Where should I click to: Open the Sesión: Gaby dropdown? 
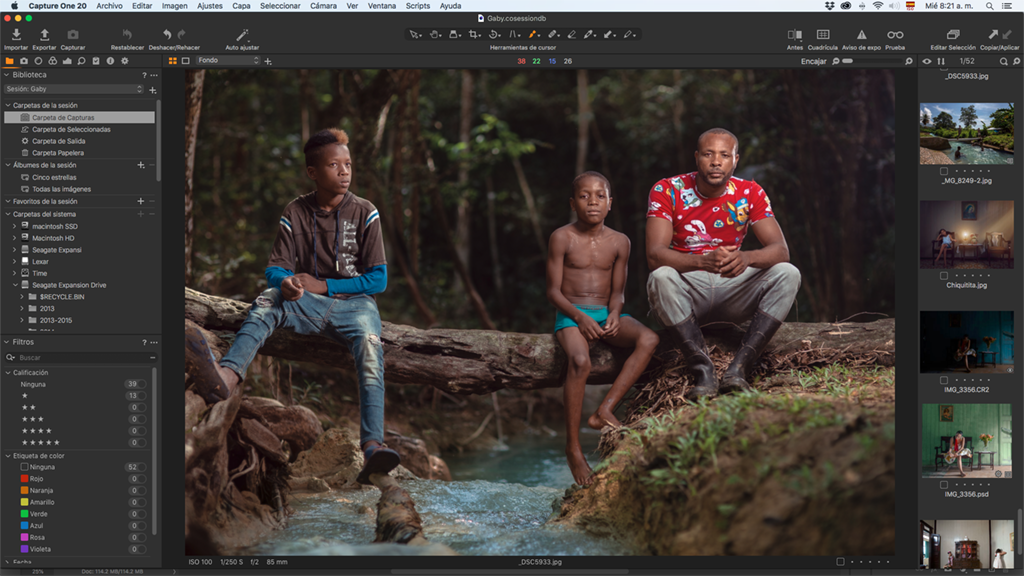click(74, 89)
